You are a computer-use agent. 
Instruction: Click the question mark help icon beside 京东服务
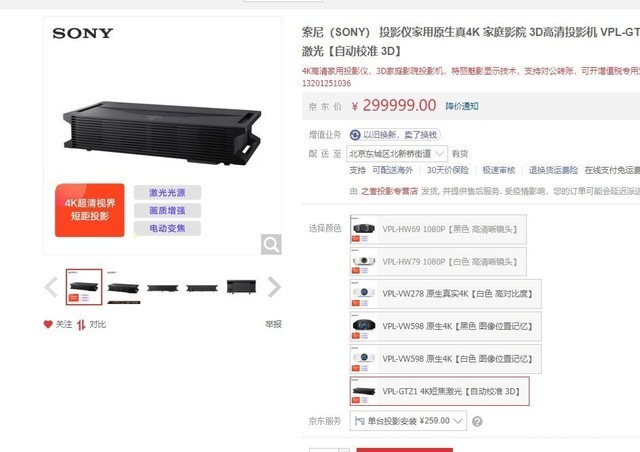click(x=477, y=421)
